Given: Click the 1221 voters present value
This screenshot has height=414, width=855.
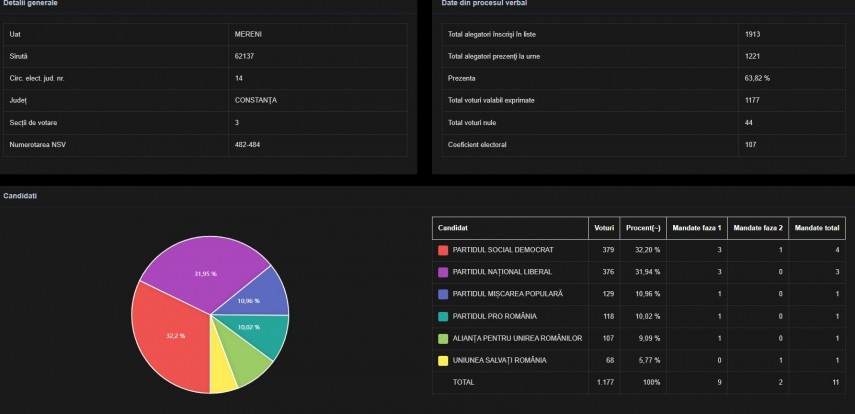Looking at the screenshot, I should (x=752, y=56).
